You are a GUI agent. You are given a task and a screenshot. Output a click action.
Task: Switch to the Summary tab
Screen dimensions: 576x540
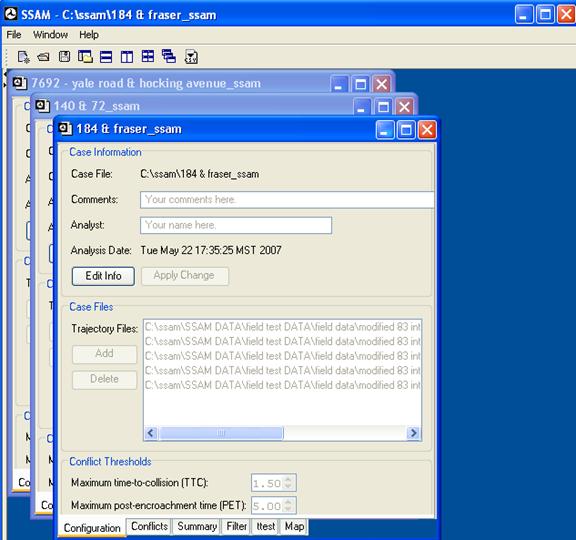coord(197,526)
